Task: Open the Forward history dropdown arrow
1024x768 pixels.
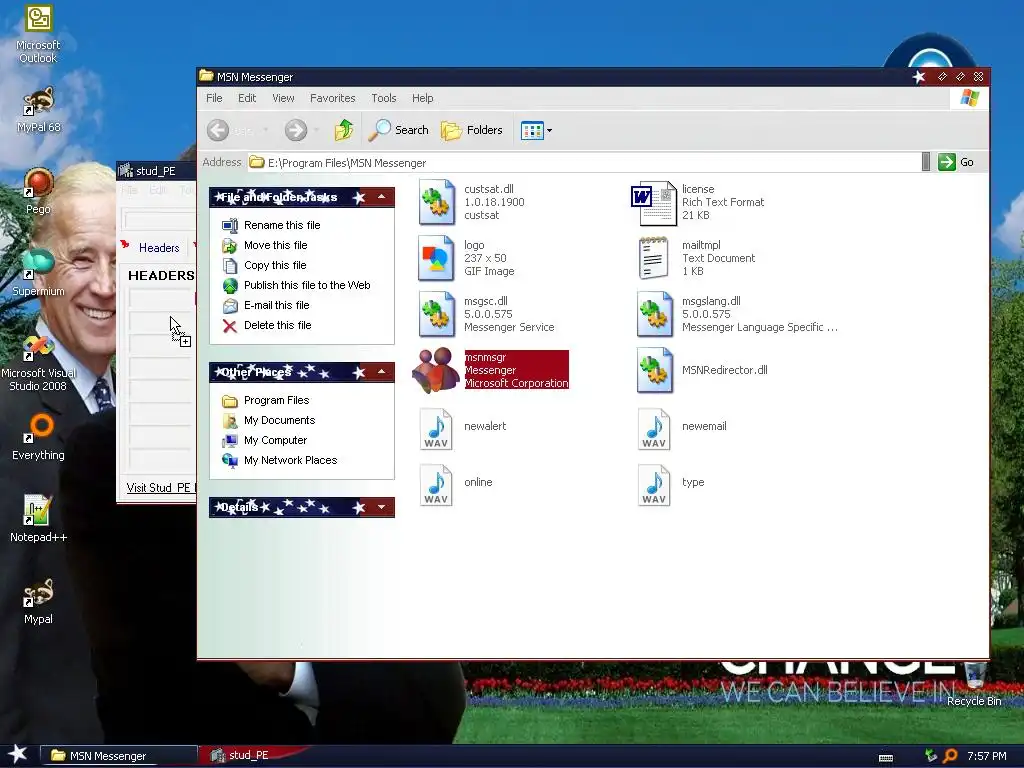Action: pyautogui.click(x=317, y=130)
